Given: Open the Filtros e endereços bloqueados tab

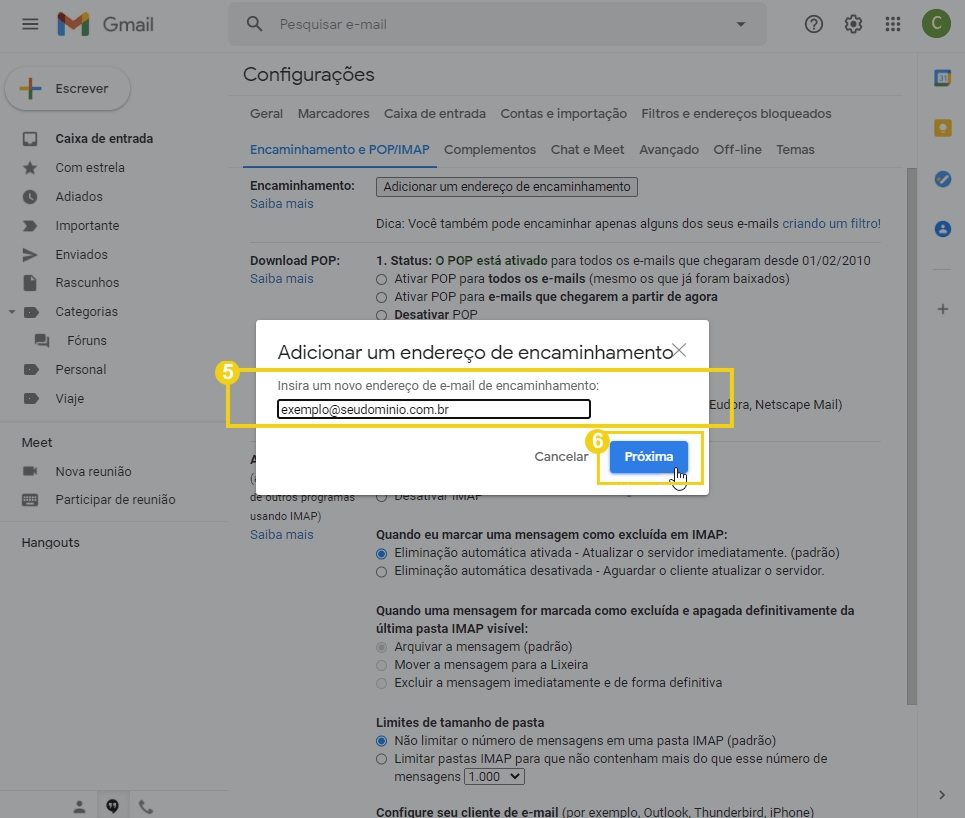Looking at the screenshot, I should 736,114.
